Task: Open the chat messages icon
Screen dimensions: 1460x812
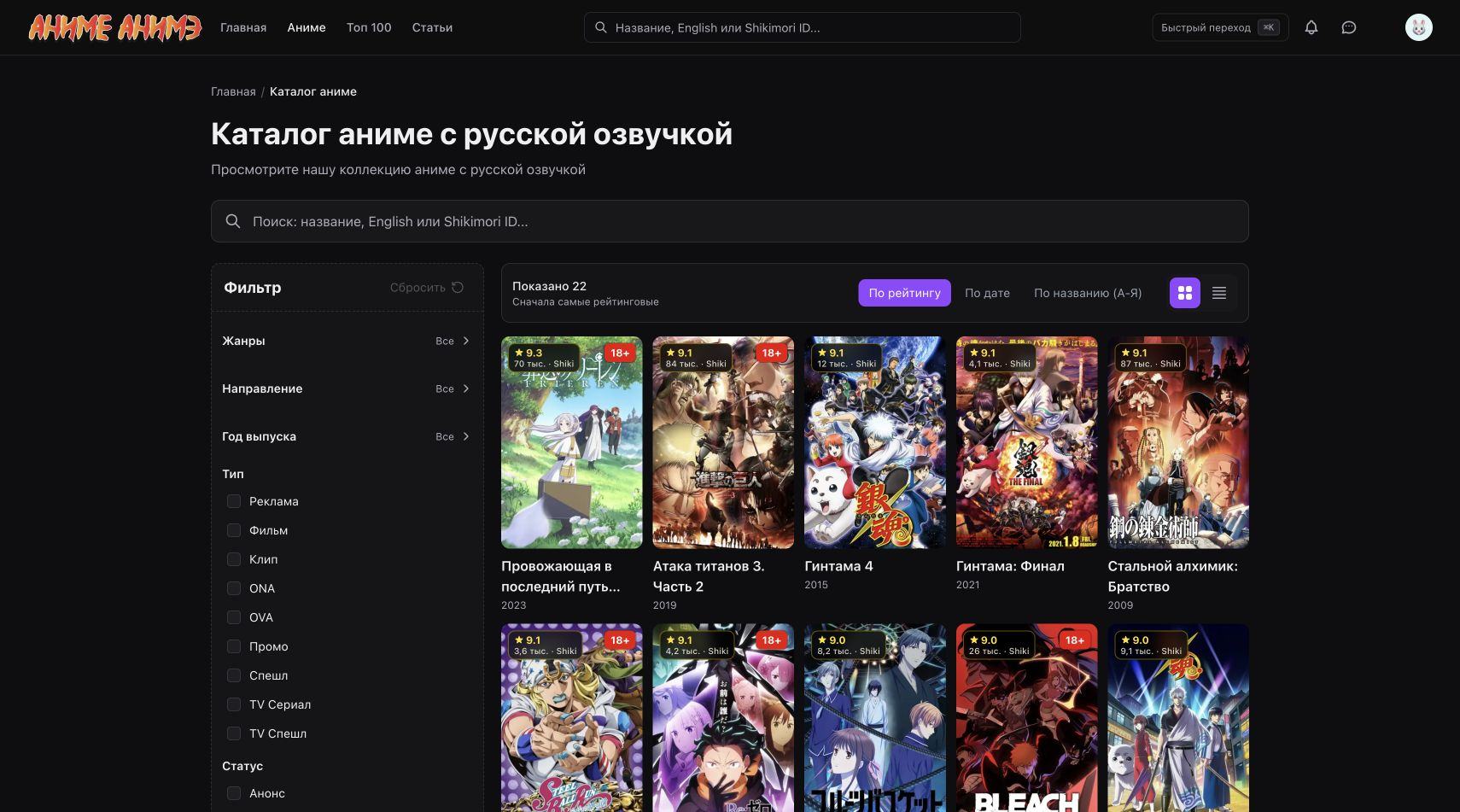Action: tap(1349, 27)
